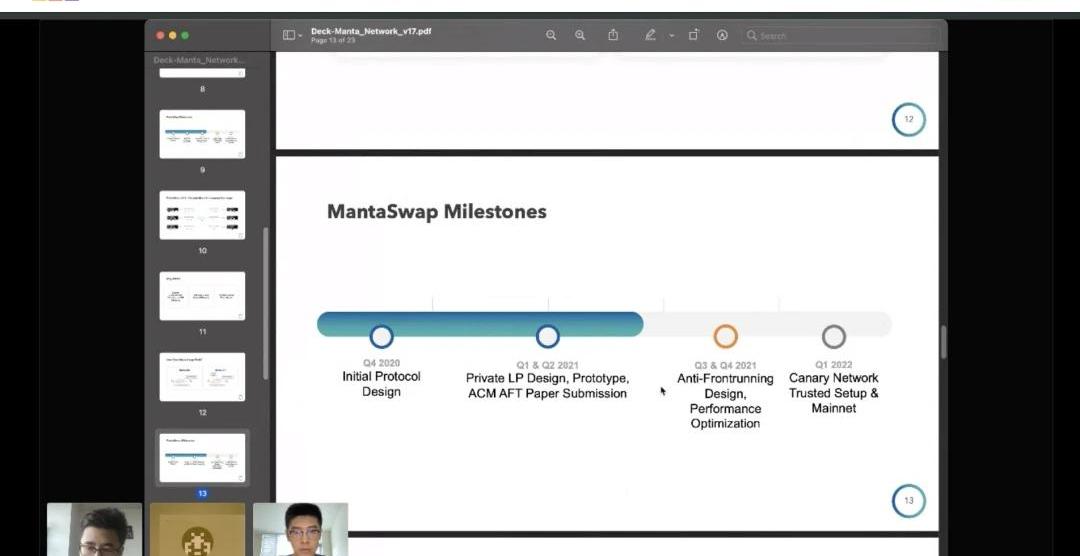Viewport: 1080px width, 556px height.
Task: Show the Markup toolbar
Action: [x=722, y=35]
